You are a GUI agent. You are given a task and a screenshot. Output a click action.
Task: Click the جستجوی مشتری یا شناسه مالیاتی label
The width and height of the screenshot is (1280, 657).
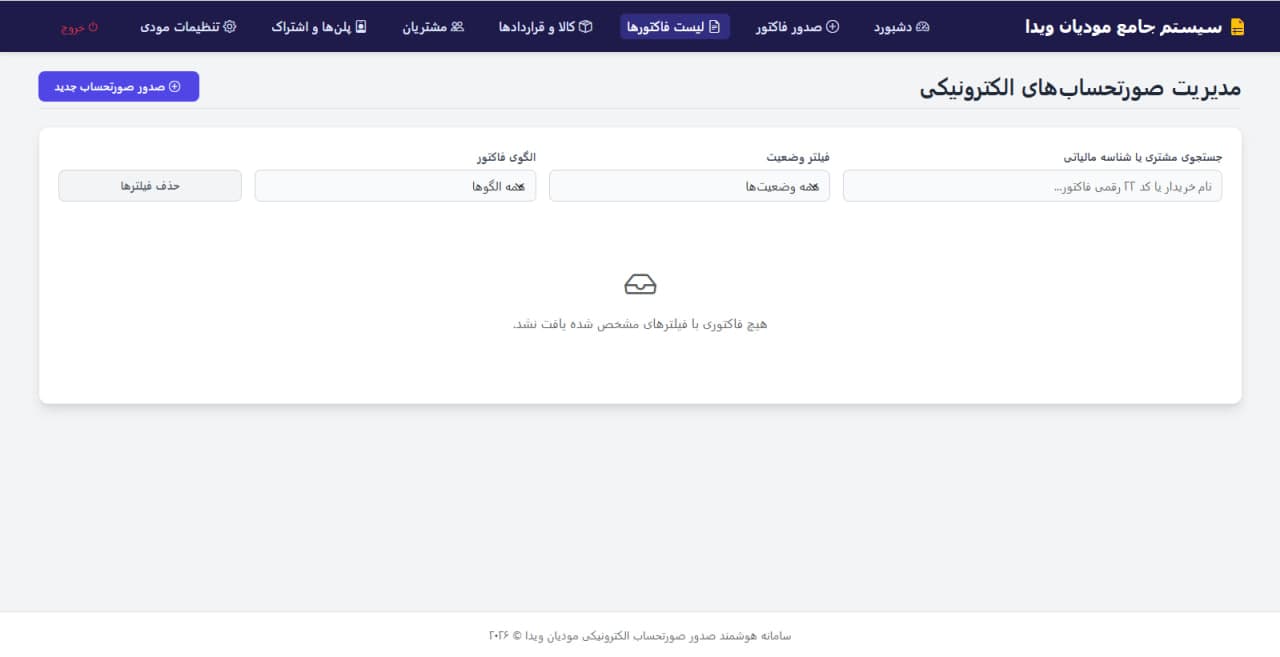1142,157
